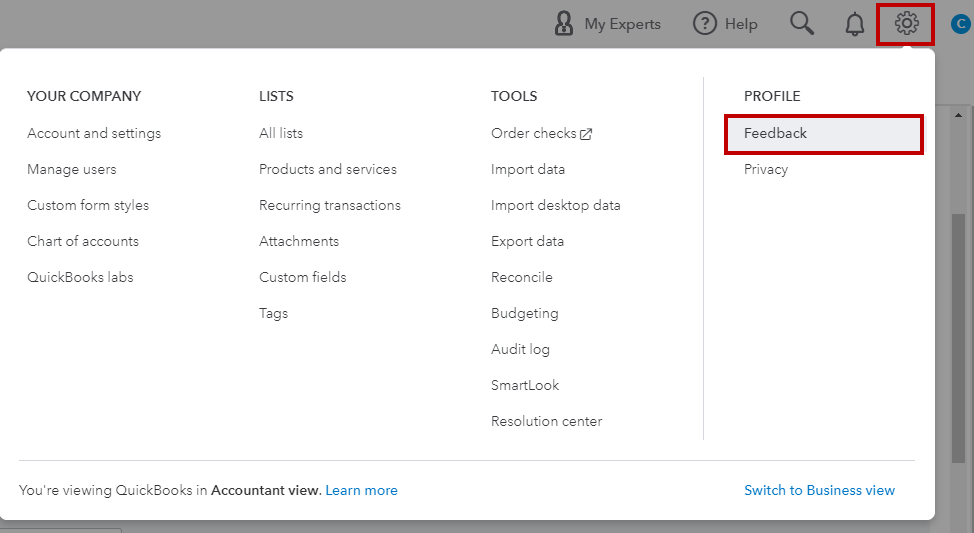Click the My Experts person icon

tap(564, 24)
